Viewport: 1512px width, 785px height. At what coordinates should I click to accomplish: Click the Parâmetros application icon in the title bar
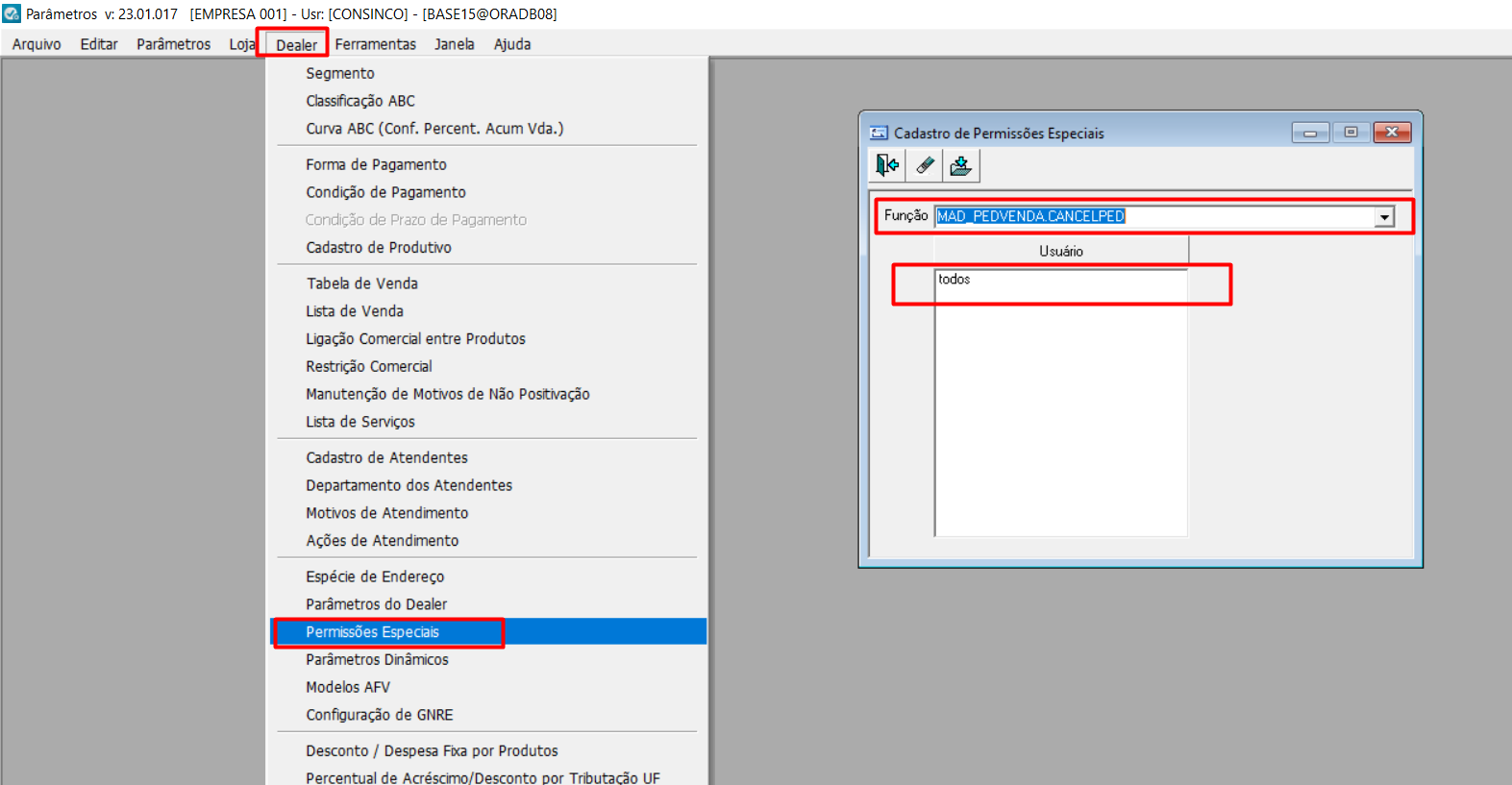tap(12, 13)
